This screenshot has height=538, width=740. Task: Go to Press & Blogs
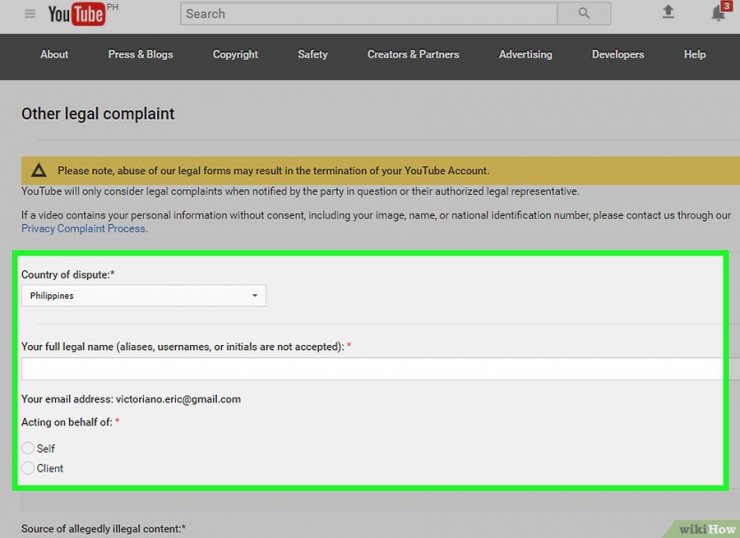click(x=141, y=54)
